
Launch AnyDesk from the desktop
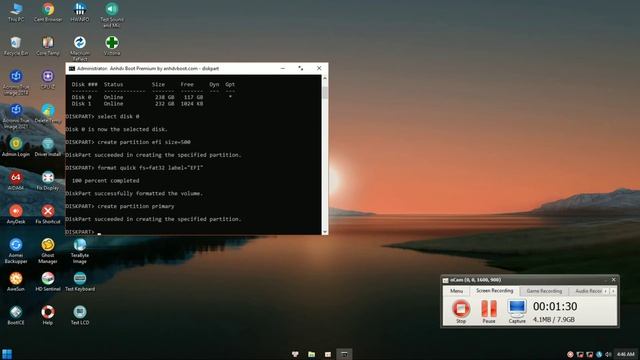(x=16, y=214)
